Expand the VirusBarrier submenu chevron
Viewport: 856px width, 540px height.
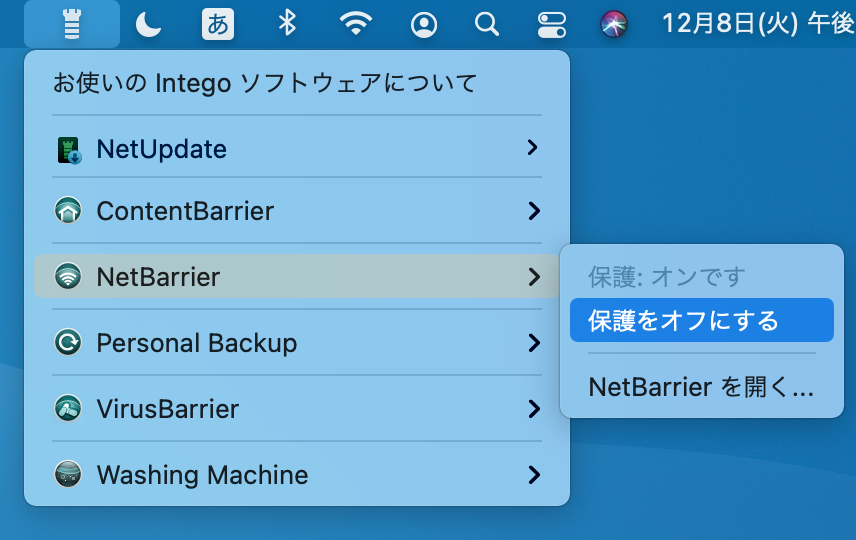pyautogui.click(x=533, y=408)
